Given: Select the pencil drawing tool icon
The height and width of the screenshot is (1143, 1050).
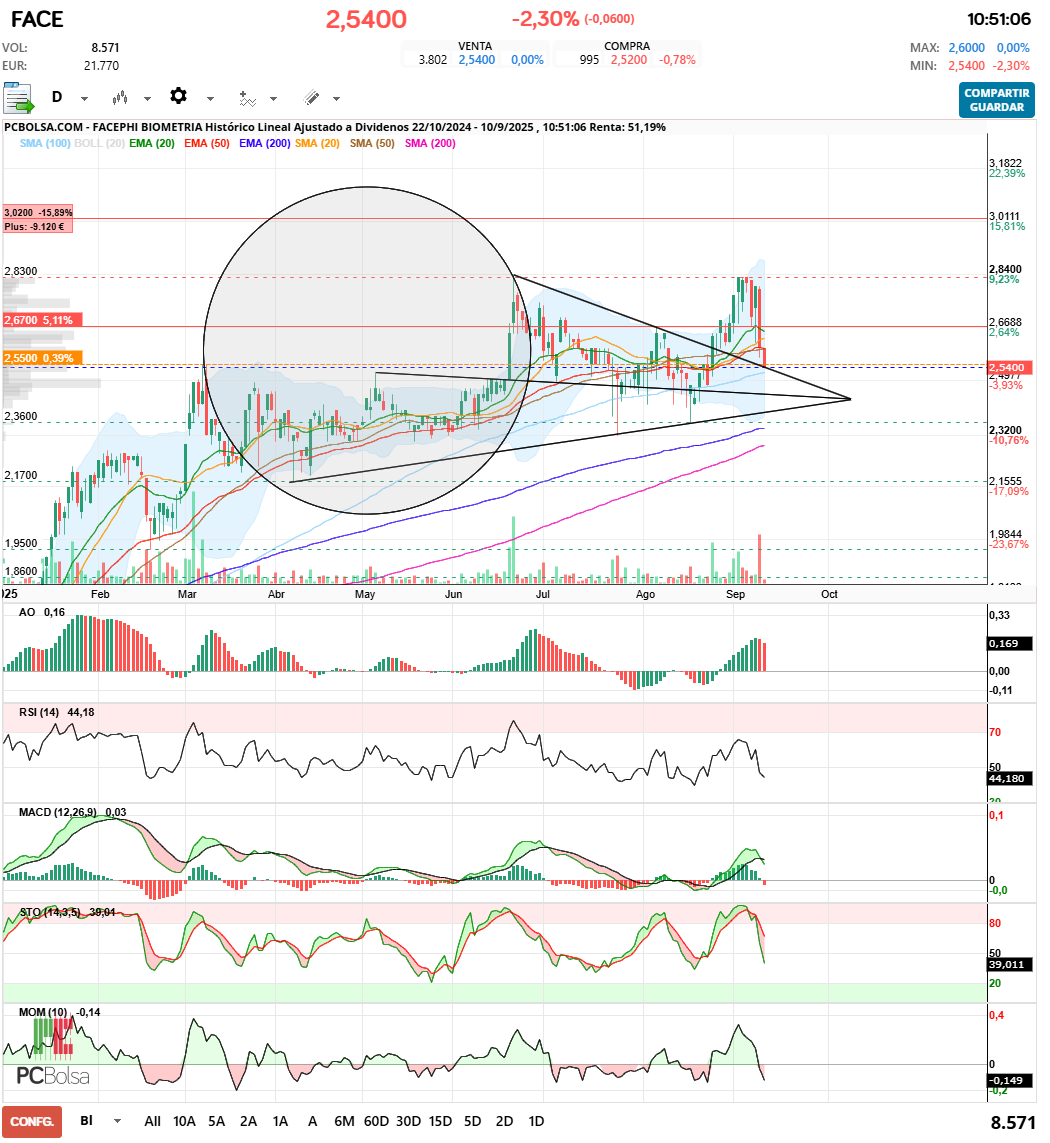Looking at the screenshot, I should (311, 97).
